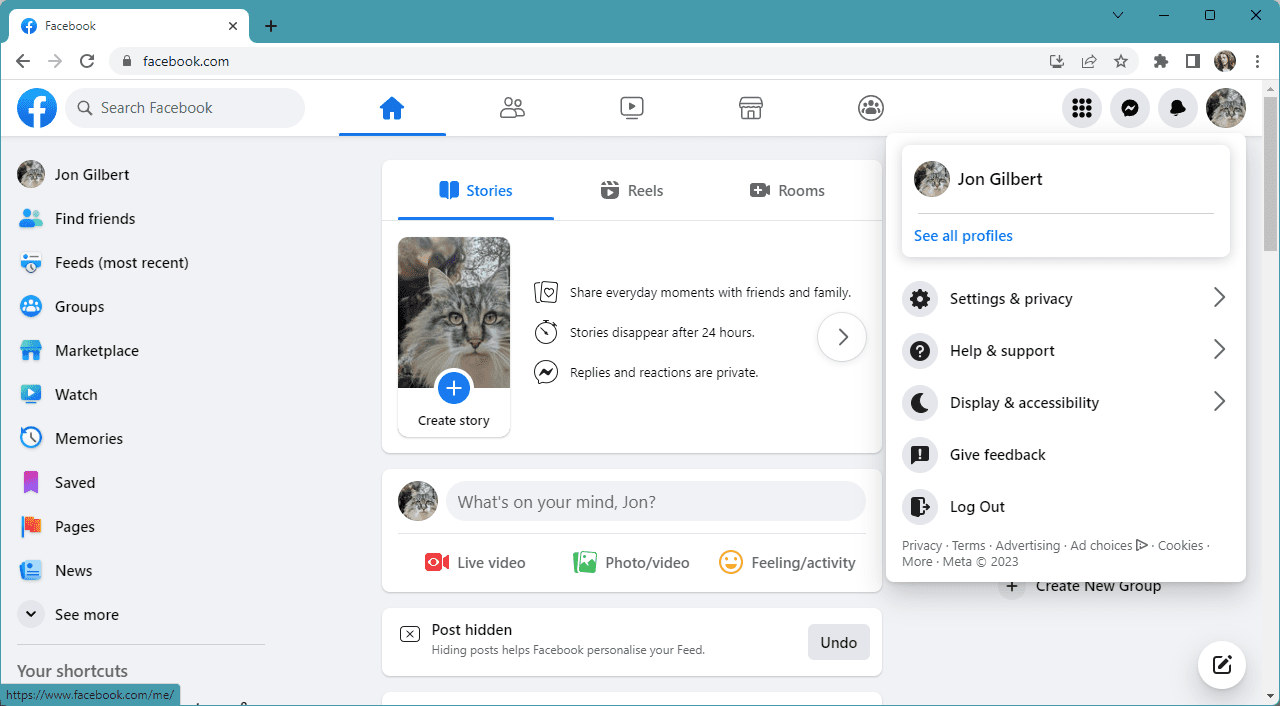Click the Facebook logo

point(37,108)
